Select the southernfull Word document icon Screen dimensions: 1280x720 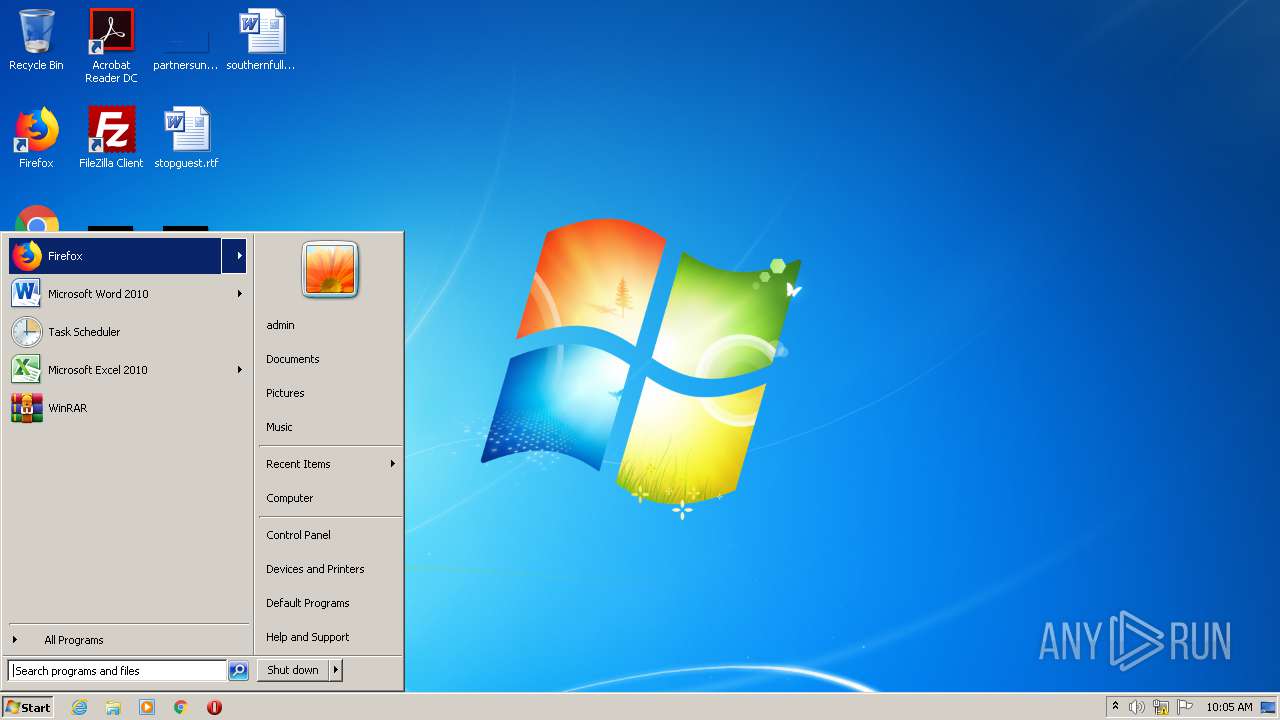(x=261, y=40)
